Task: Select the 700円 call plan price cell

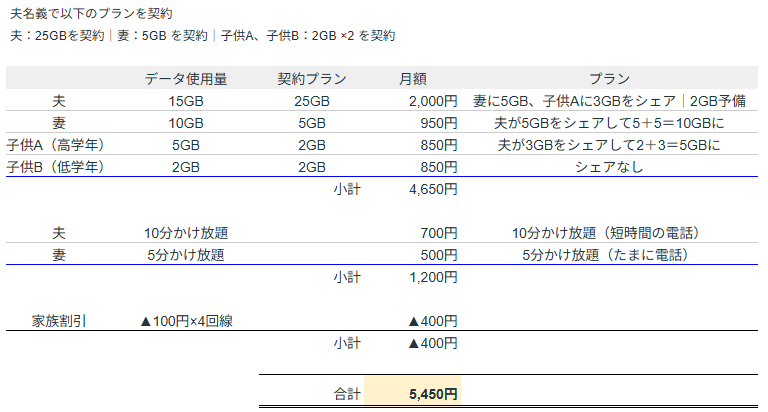Action: pos(439,233)
